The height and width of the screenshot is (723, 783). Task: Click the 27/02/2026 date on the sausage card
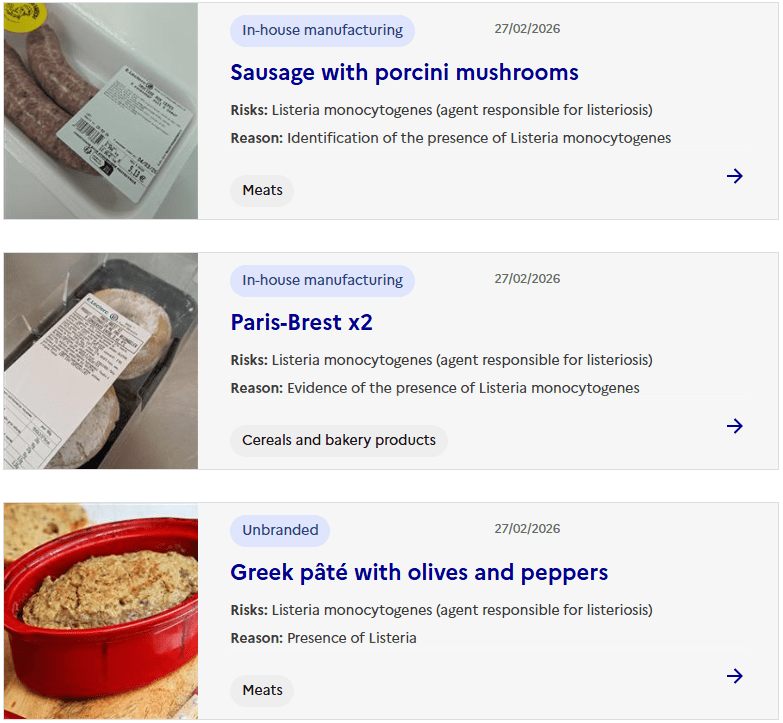click(527, 29)
